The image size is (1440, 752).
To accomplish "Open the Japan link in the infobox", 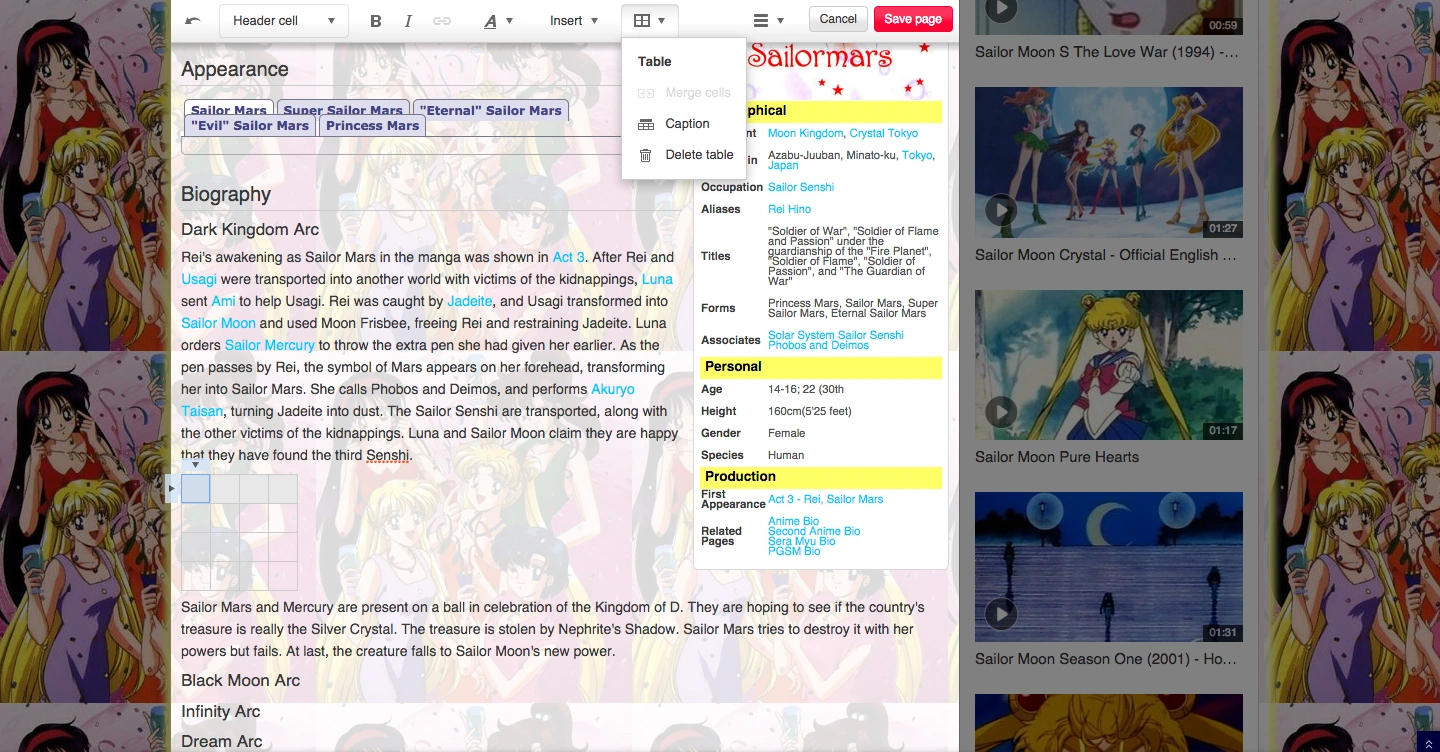I will (x=783, y=166).
